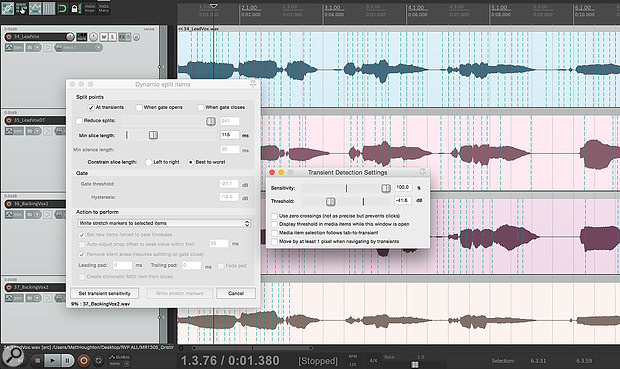Click the Min slice length slider handle
Image resolution: width=620 pixels, height=369 pixels.
pyautogui.click(x=153, y=135)
